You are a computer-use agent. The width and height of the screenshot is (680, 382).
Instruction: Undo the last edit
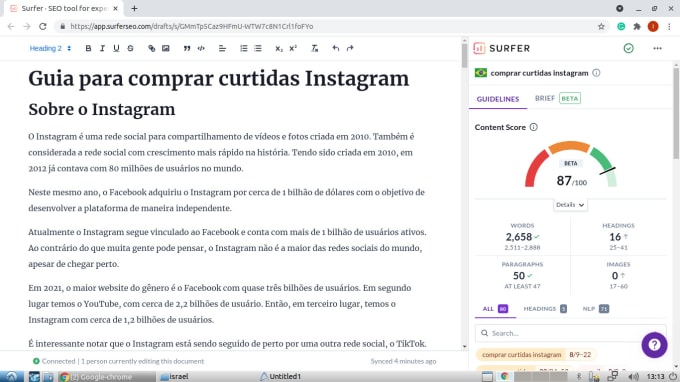pyautogui.click(x=336, y=48)
